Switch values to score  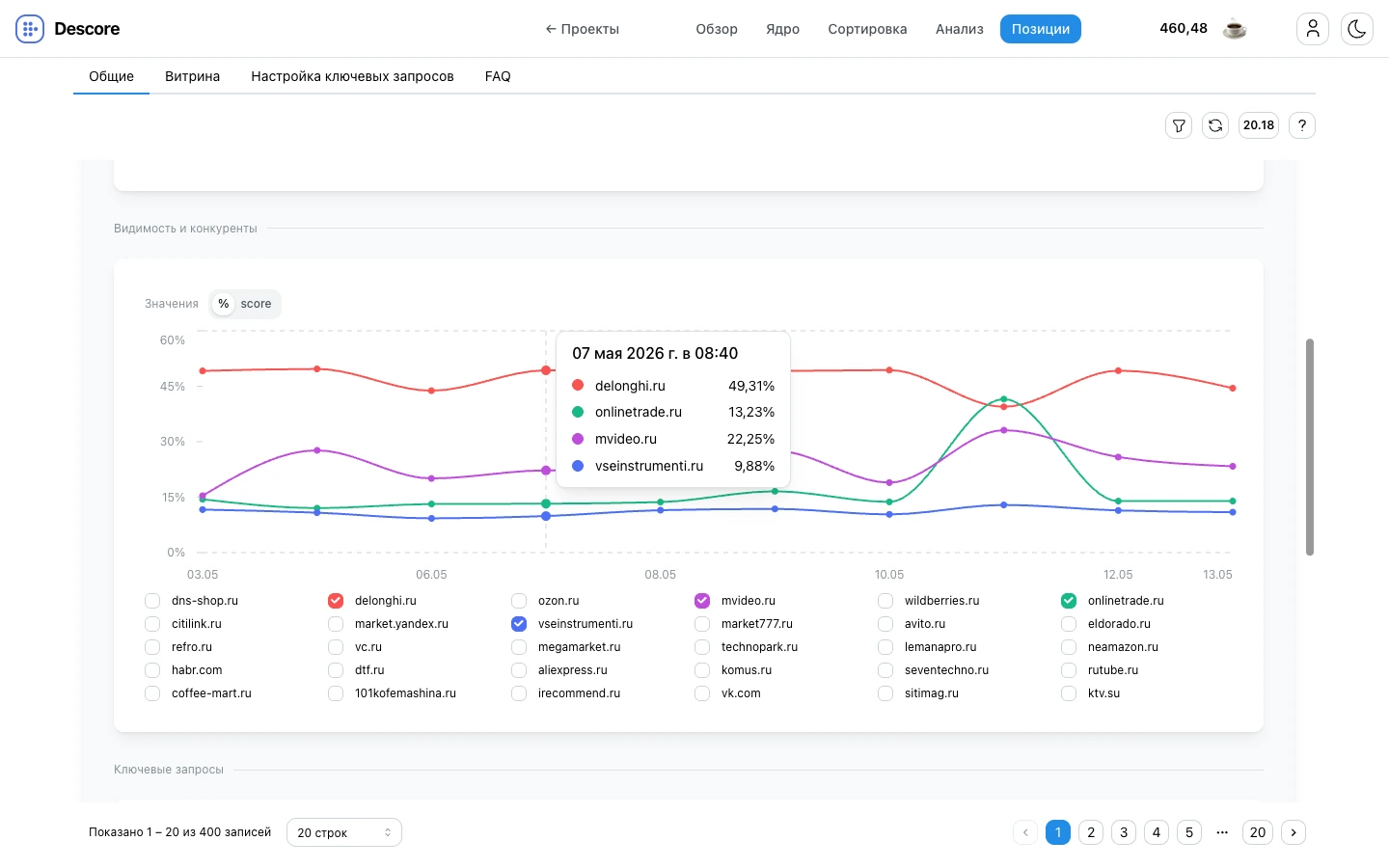(x=257, y=304)
